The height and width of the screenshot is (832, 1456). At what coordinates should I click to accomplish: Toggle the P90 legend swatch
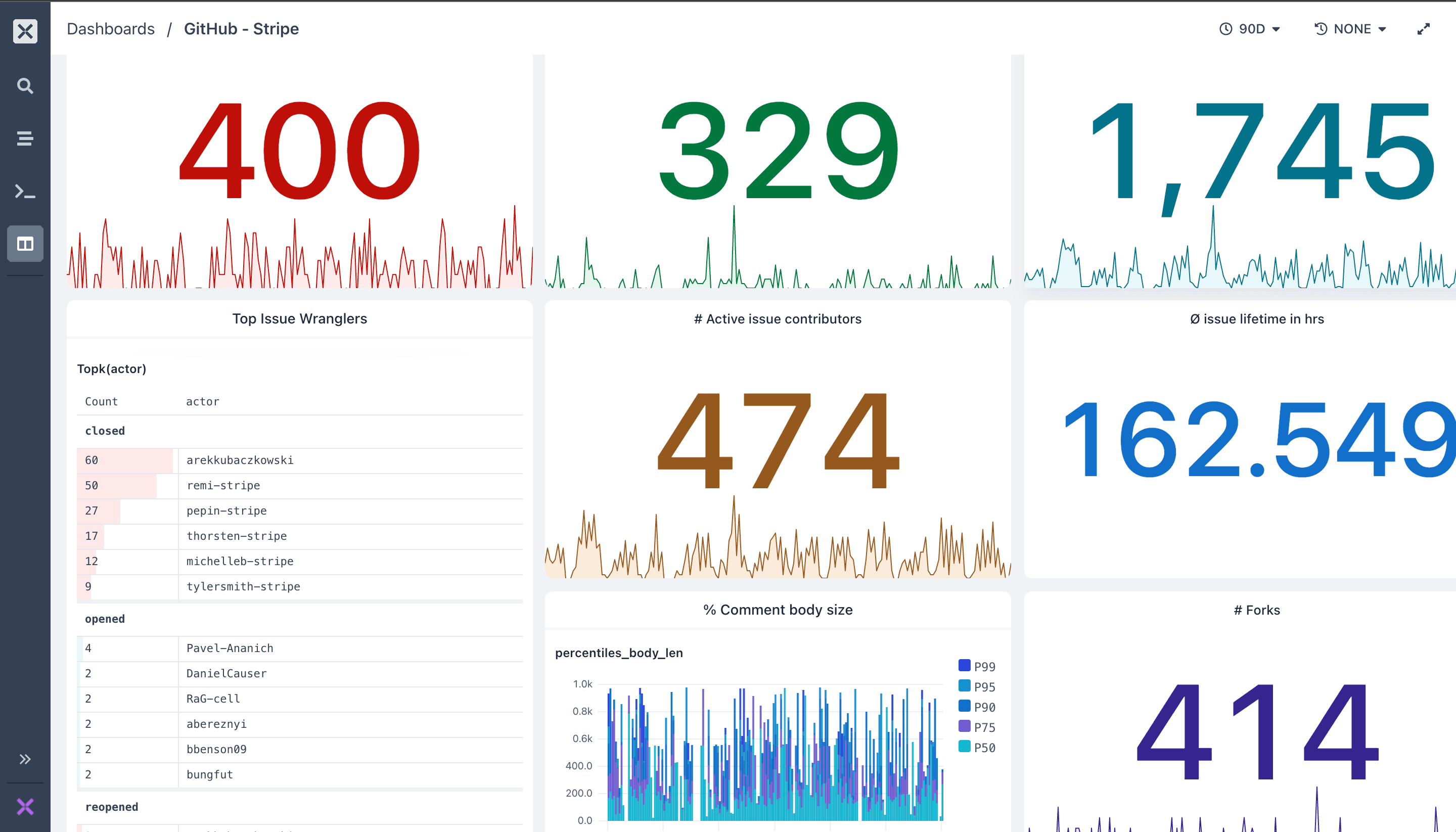coord(965,706)
